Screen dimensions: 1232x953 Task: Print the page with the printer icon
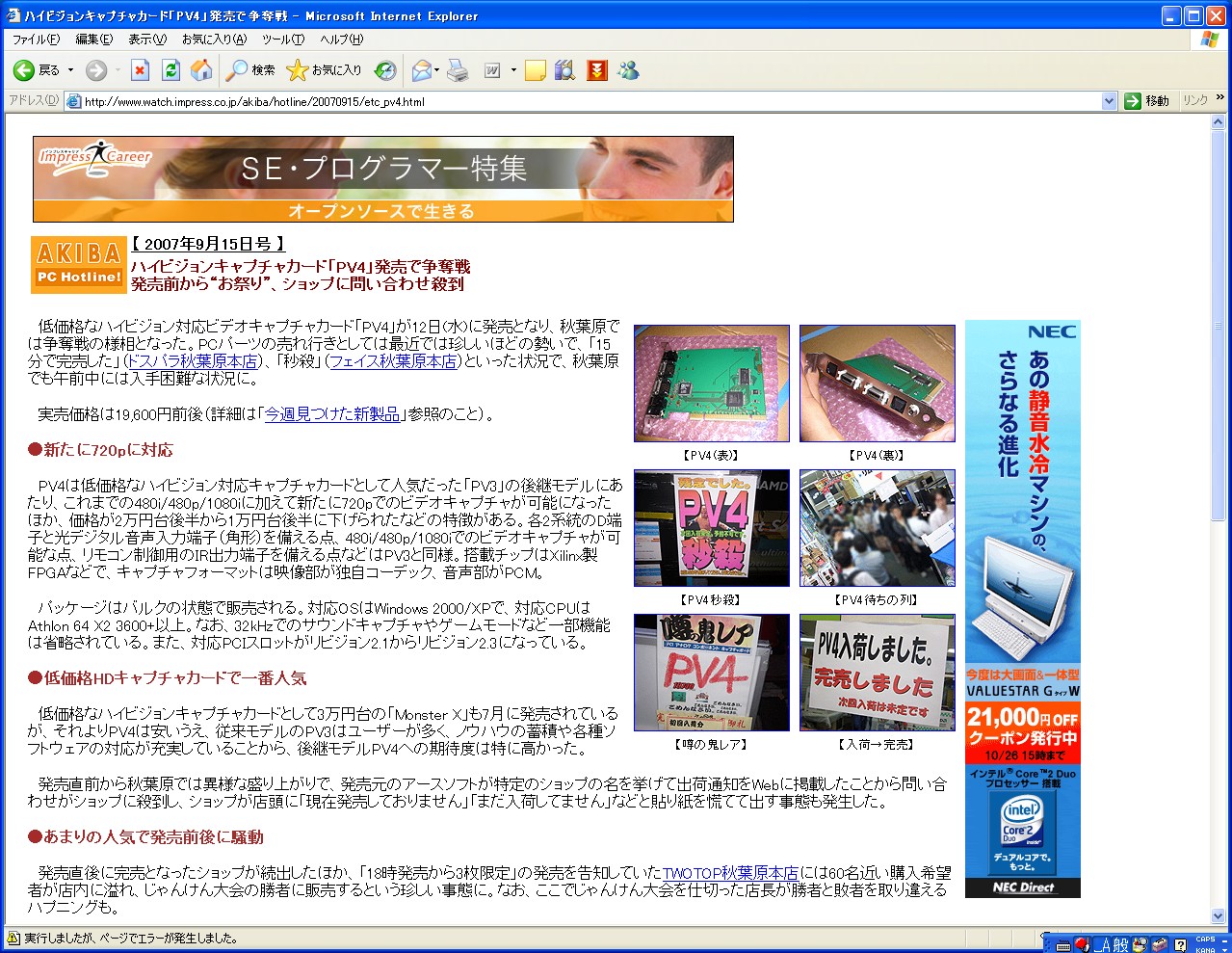click(459, 70)
